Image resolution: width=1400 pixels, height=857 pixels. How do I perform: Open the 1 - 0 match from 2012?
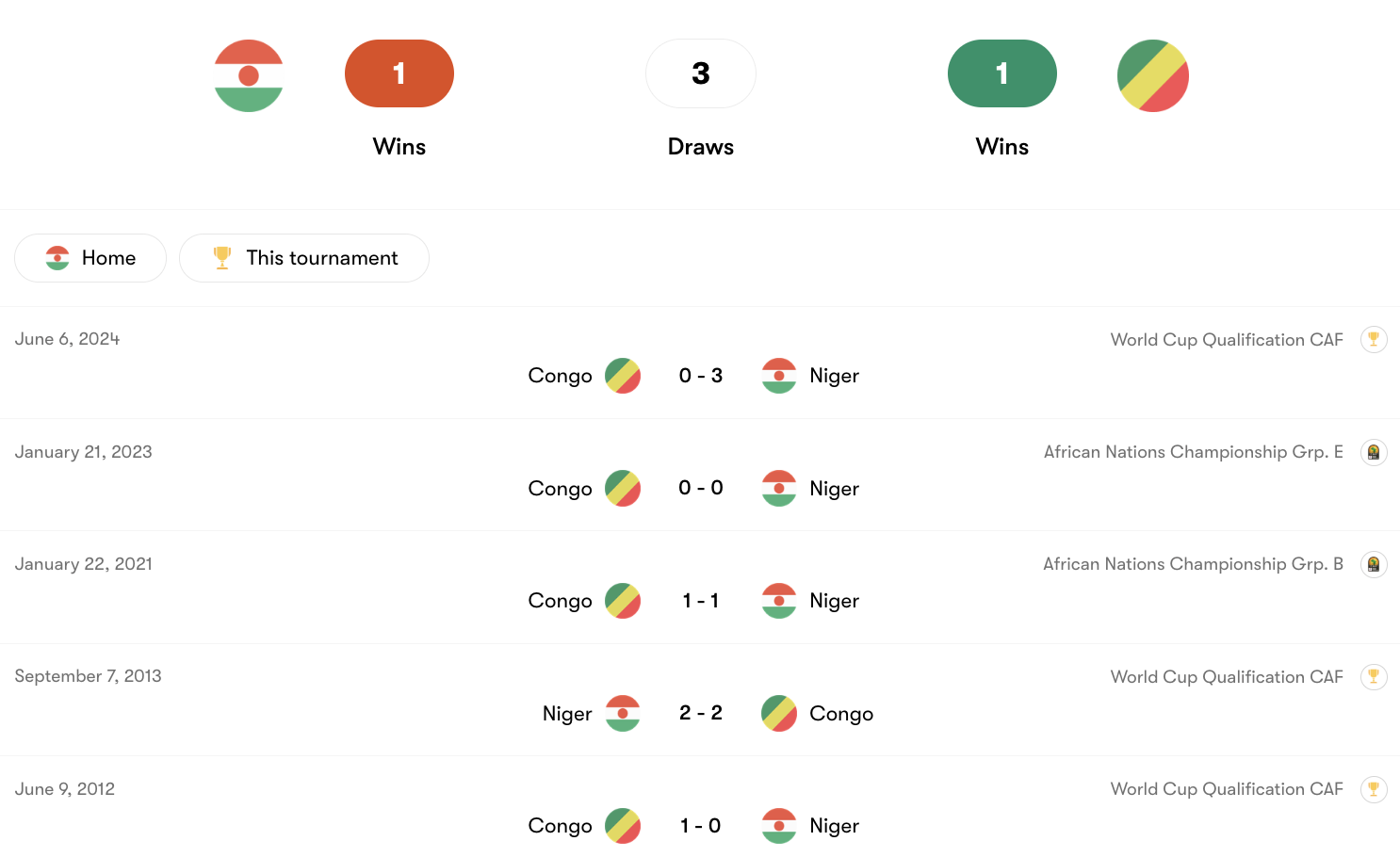point(700,826)
